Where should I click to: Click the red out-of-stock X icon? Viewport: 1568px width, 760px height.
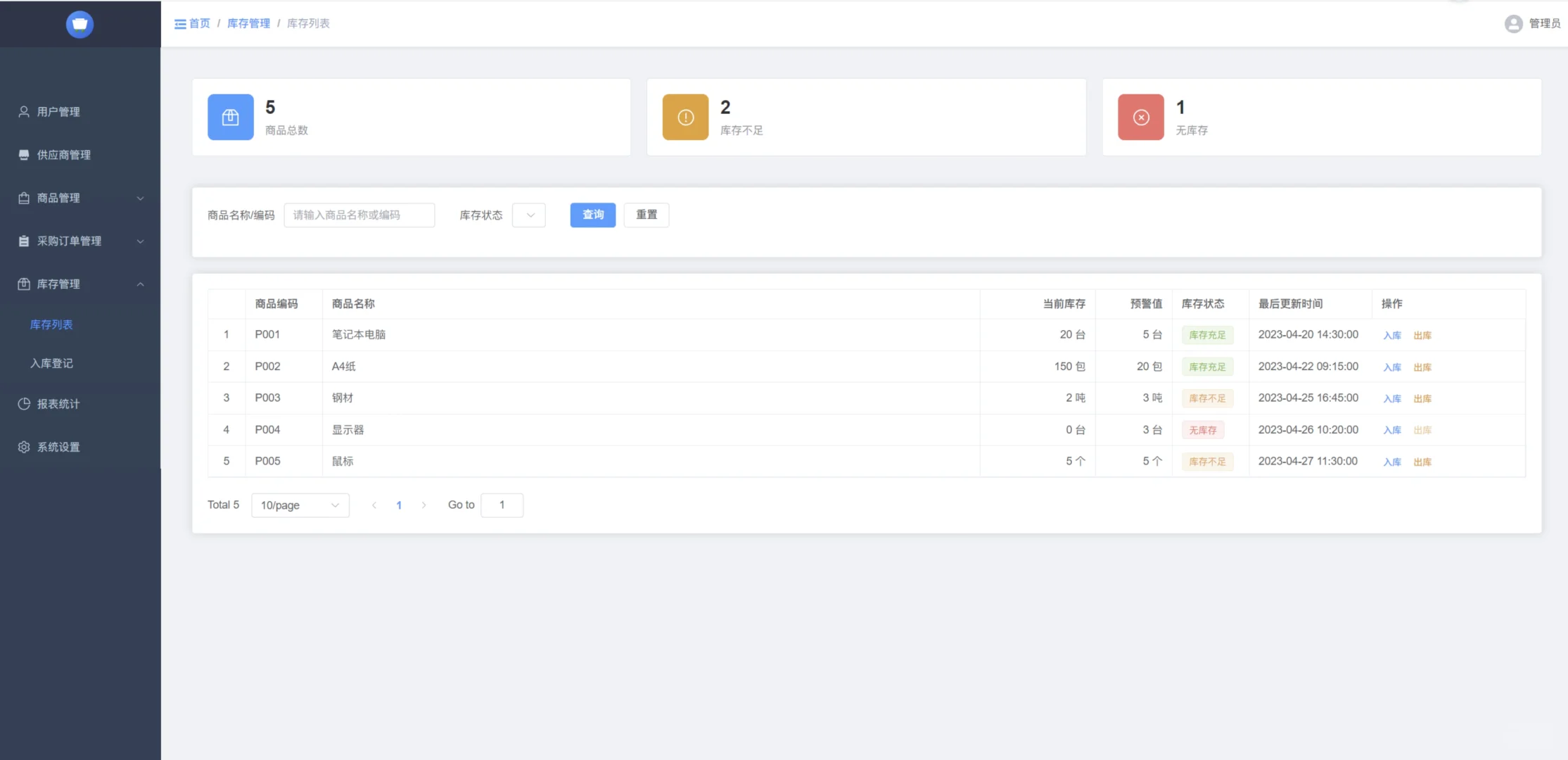[1140, 118]
